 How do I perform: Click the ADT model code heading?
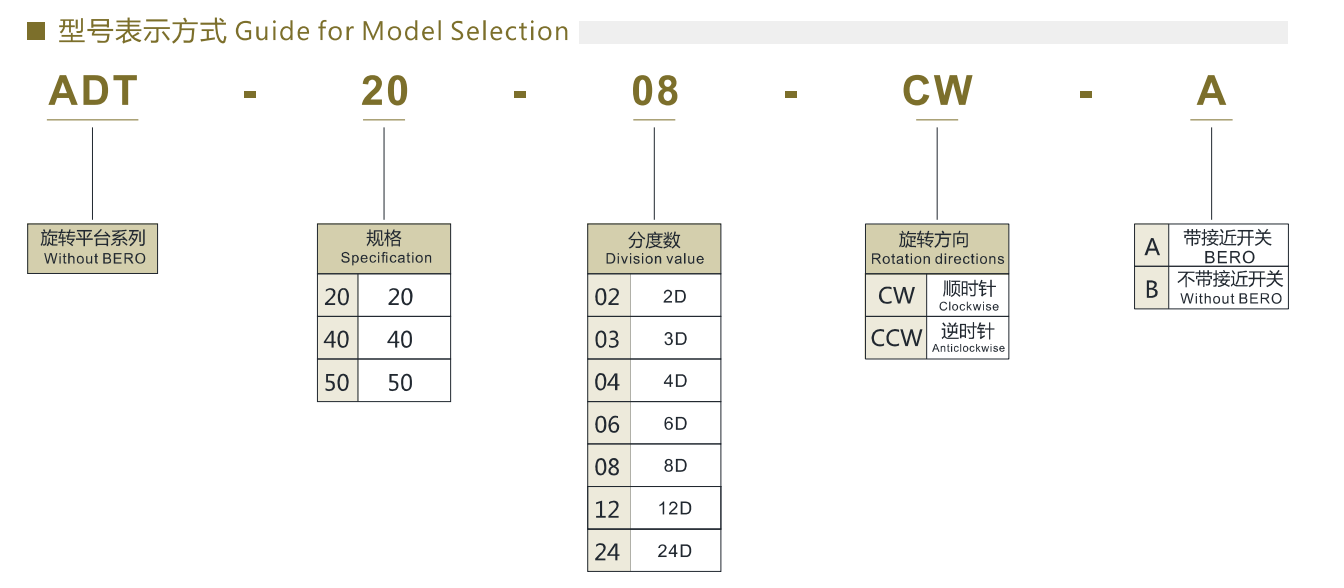pyautogui.click(x=93, y=92)
